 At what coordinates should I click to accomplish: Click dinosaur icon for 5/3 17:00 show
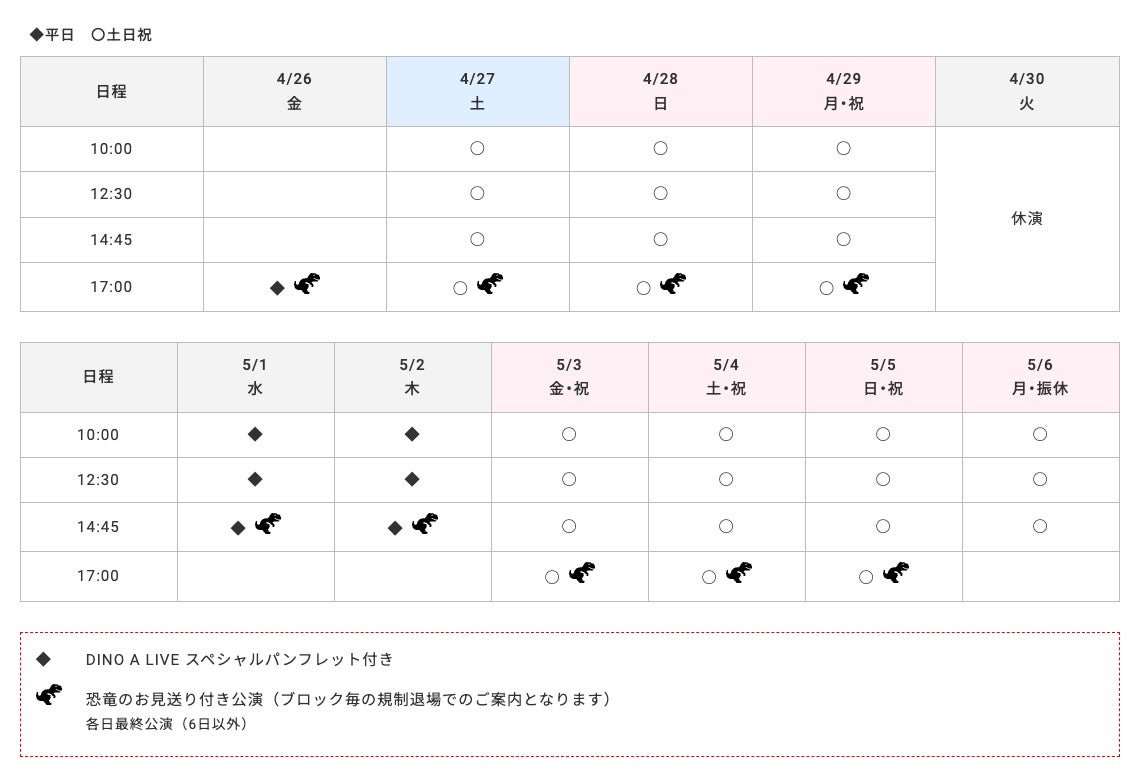point(582,573)
